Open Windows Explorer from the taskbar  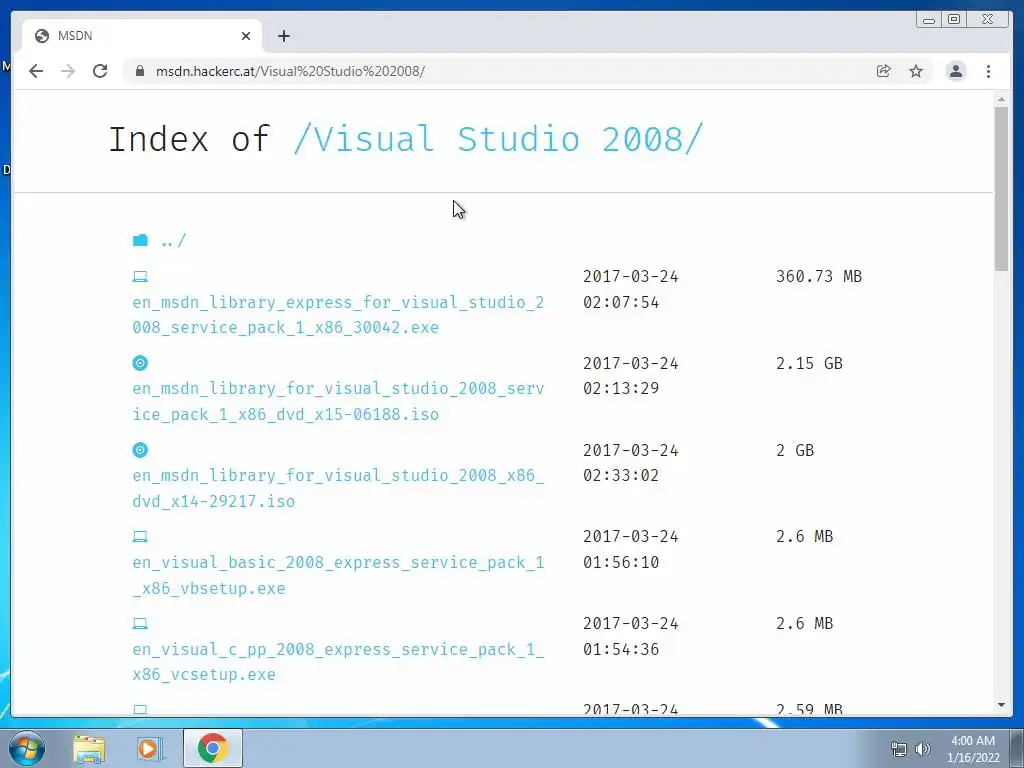click(x=89, y=749)
